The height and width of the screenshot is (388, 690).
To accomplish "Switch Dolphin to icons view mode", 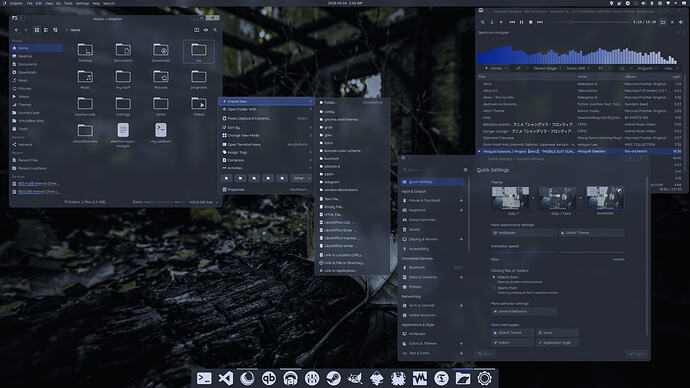I will click(37, 30).
